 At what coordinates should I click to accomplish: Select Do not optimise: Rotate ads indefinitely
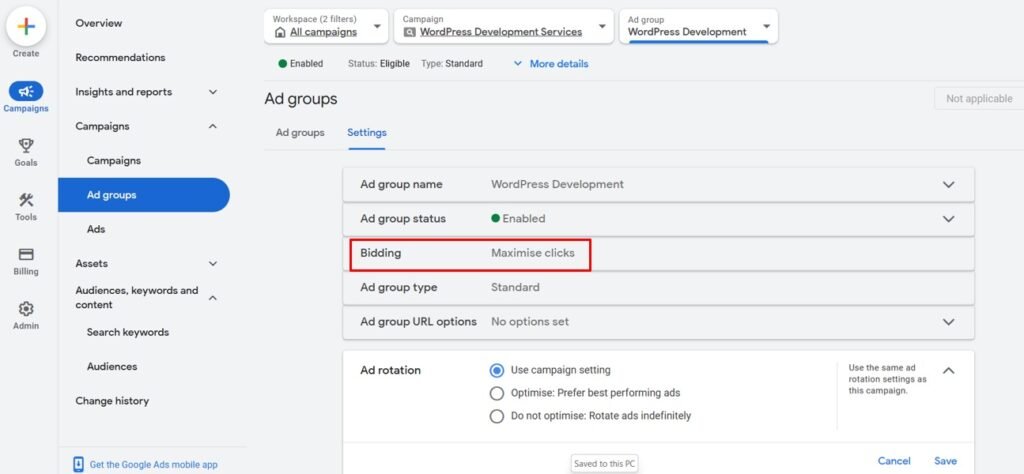(497, 416)
